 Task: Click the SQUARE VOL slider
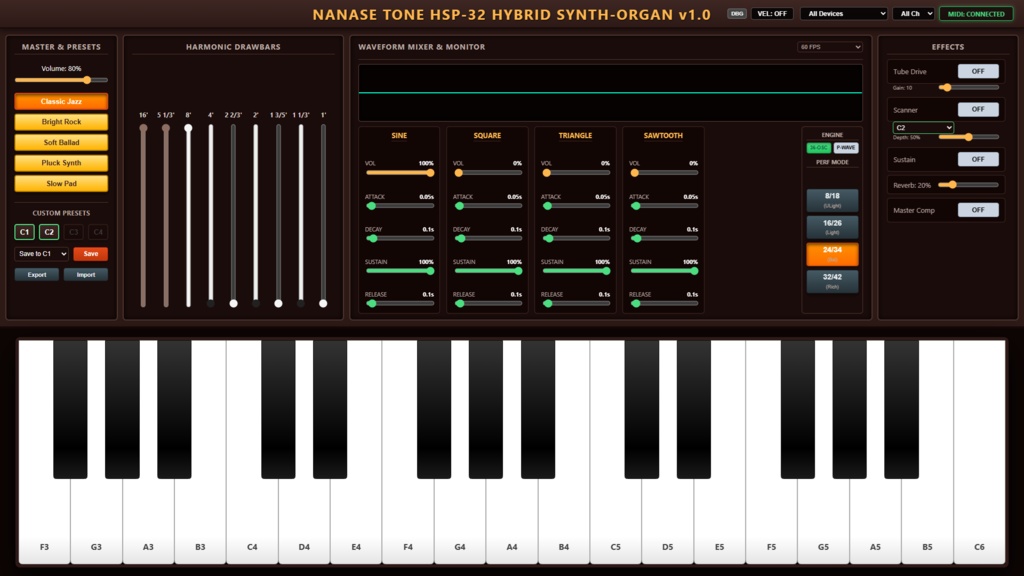pyautogui.click(x=487, y=172)
